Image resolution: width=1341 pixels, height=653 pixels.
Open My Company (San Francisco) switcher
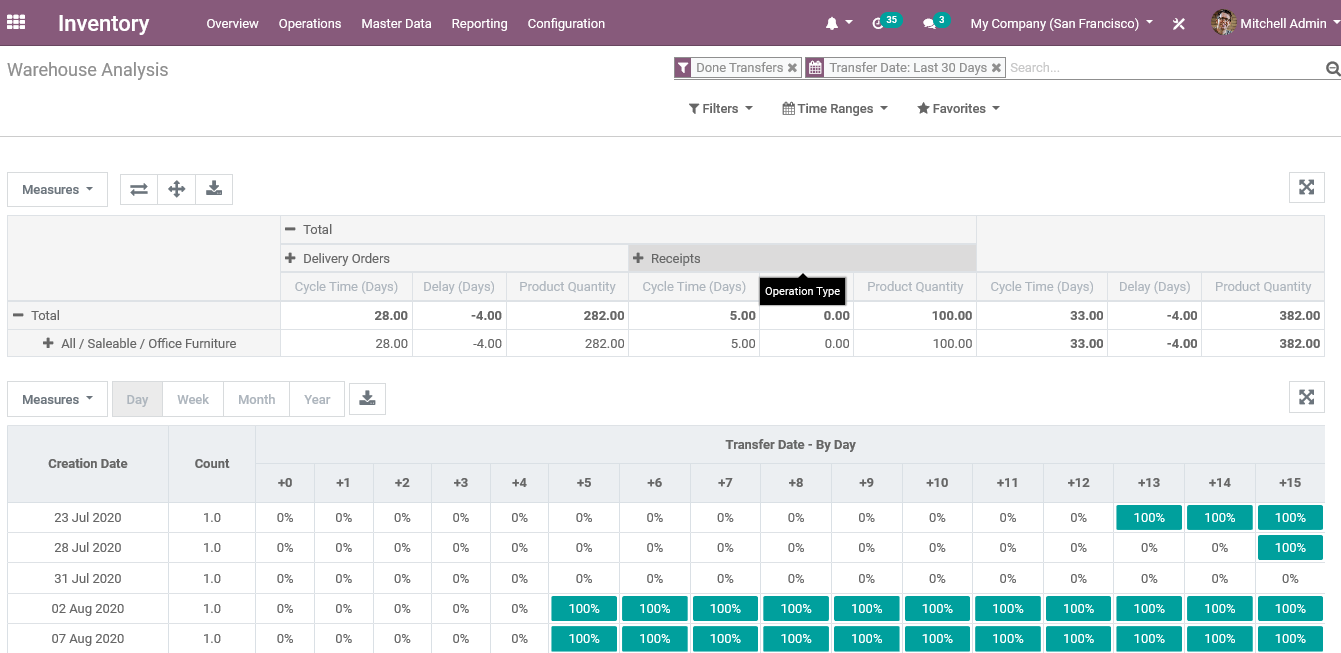point(1062,23)
